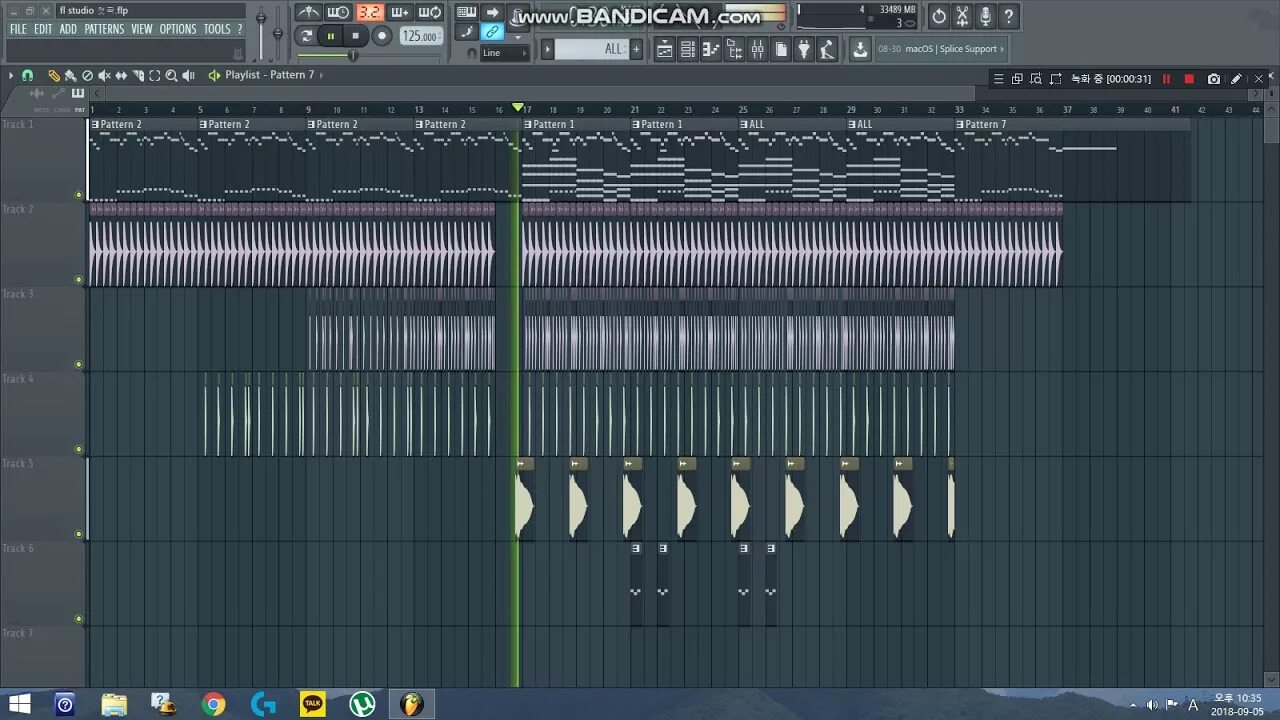Open the FILE menu

(18, 29)
